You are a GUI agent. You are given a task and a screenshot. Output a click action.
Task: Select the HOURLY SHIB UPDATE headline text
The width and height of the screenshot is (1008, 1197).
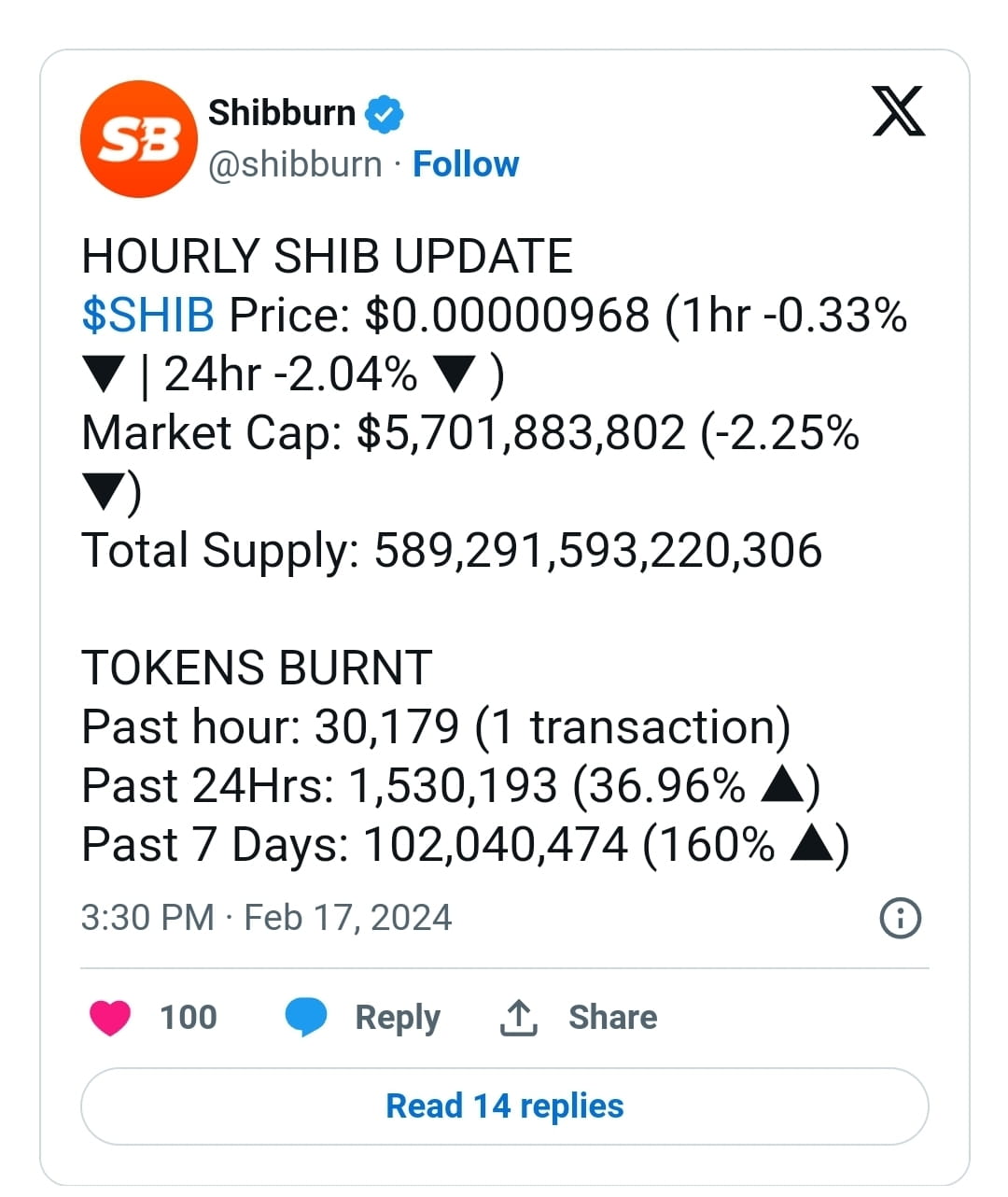327,254
